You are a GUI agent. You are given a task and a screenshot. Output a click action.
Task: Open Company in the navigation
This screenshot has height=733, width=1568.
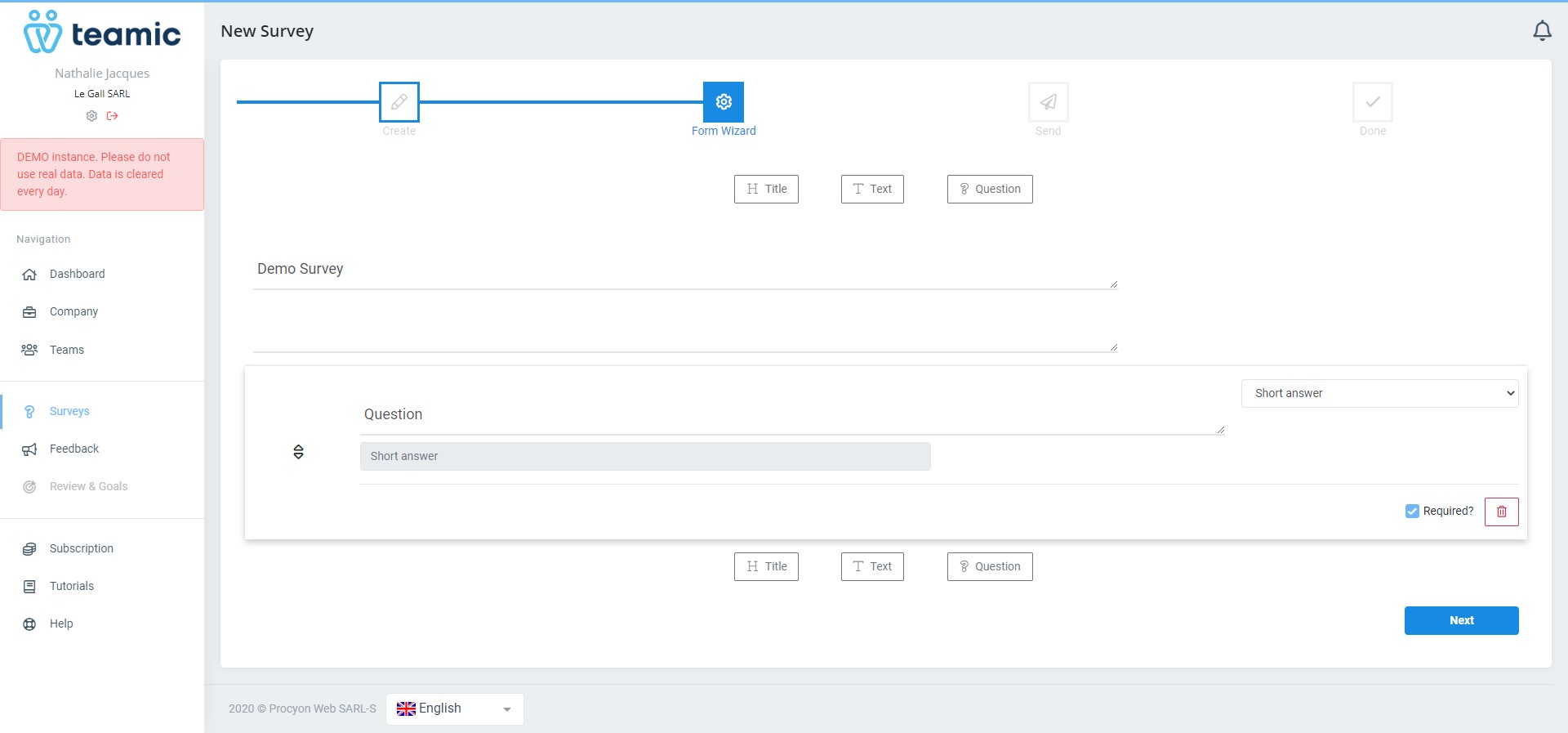click(x=73, y=312)
